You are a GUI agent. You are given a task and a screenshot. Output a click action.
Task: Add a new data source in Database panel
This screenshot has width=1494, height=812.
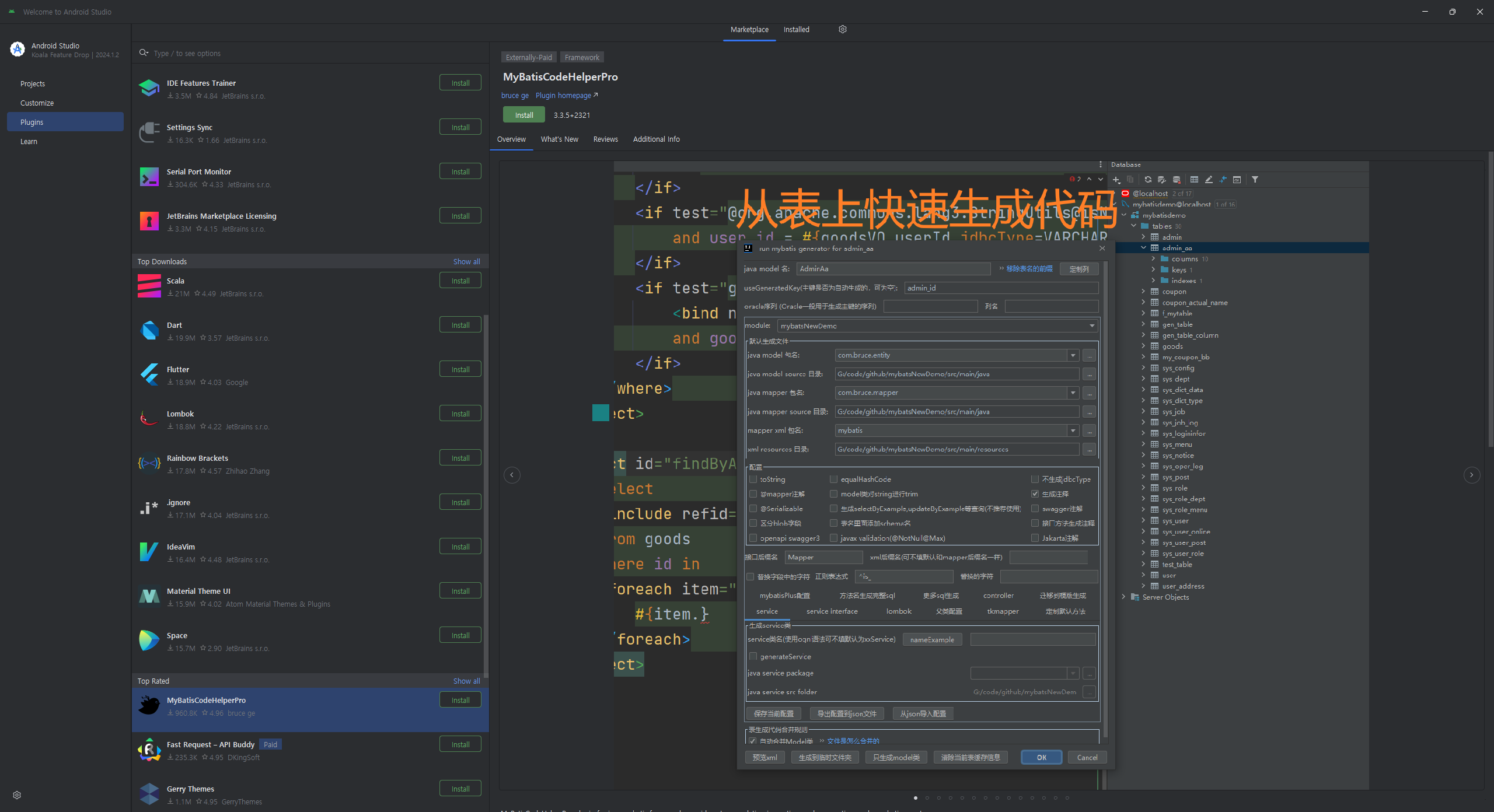click(x=1116, y=180)
